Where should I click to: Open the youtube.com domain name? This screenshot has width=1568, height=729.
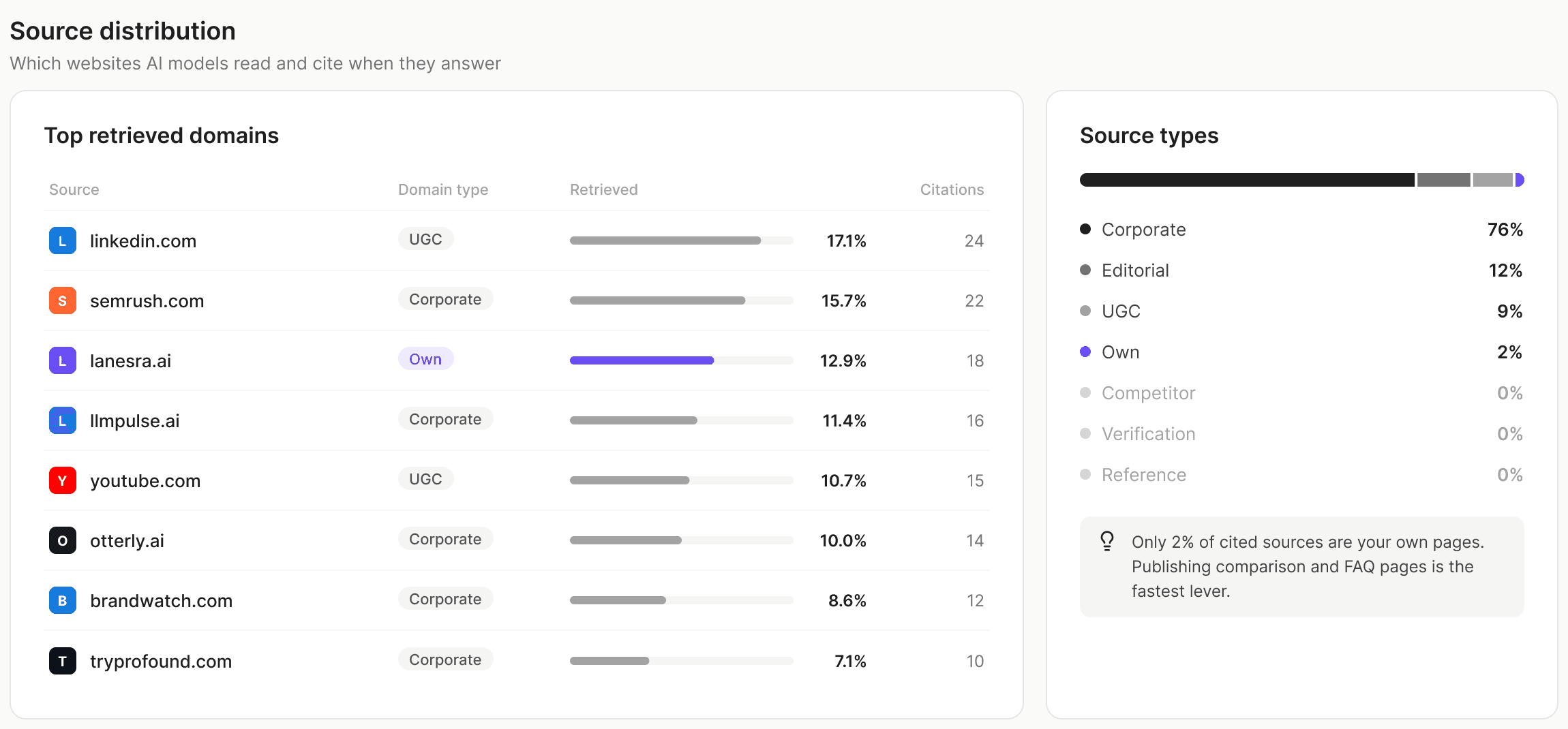coord(145,481)
